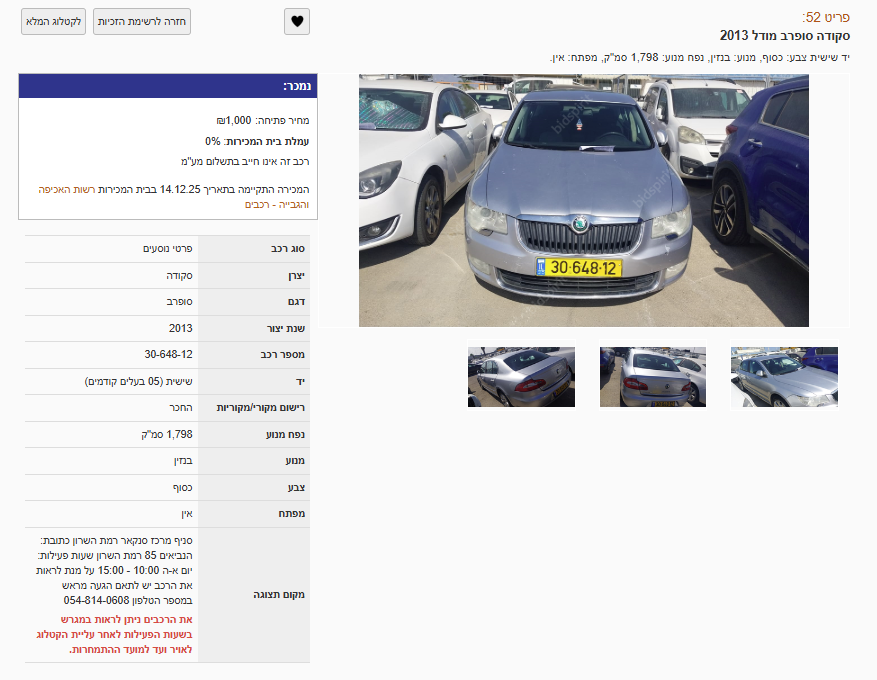Viewport: 877px width, 680px height.
Task: Open the 'חזרה לרשימת הזכיות' button
Action: 142,22
